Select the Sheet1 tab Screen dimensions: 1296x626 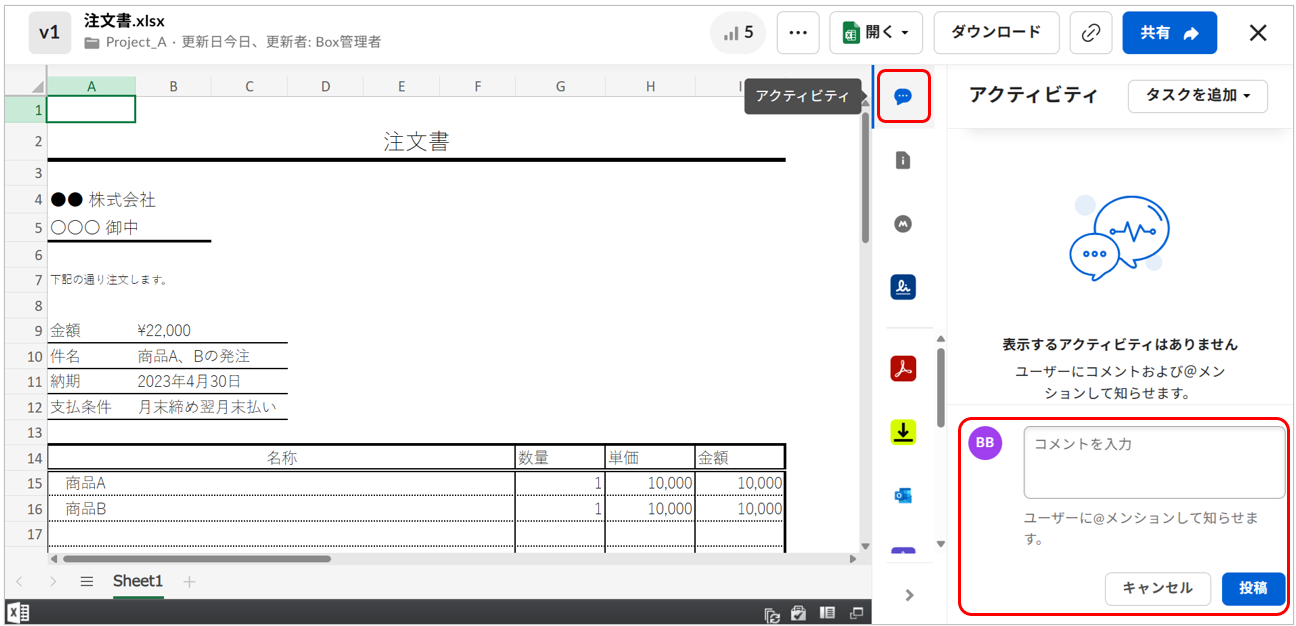(137, 581)
